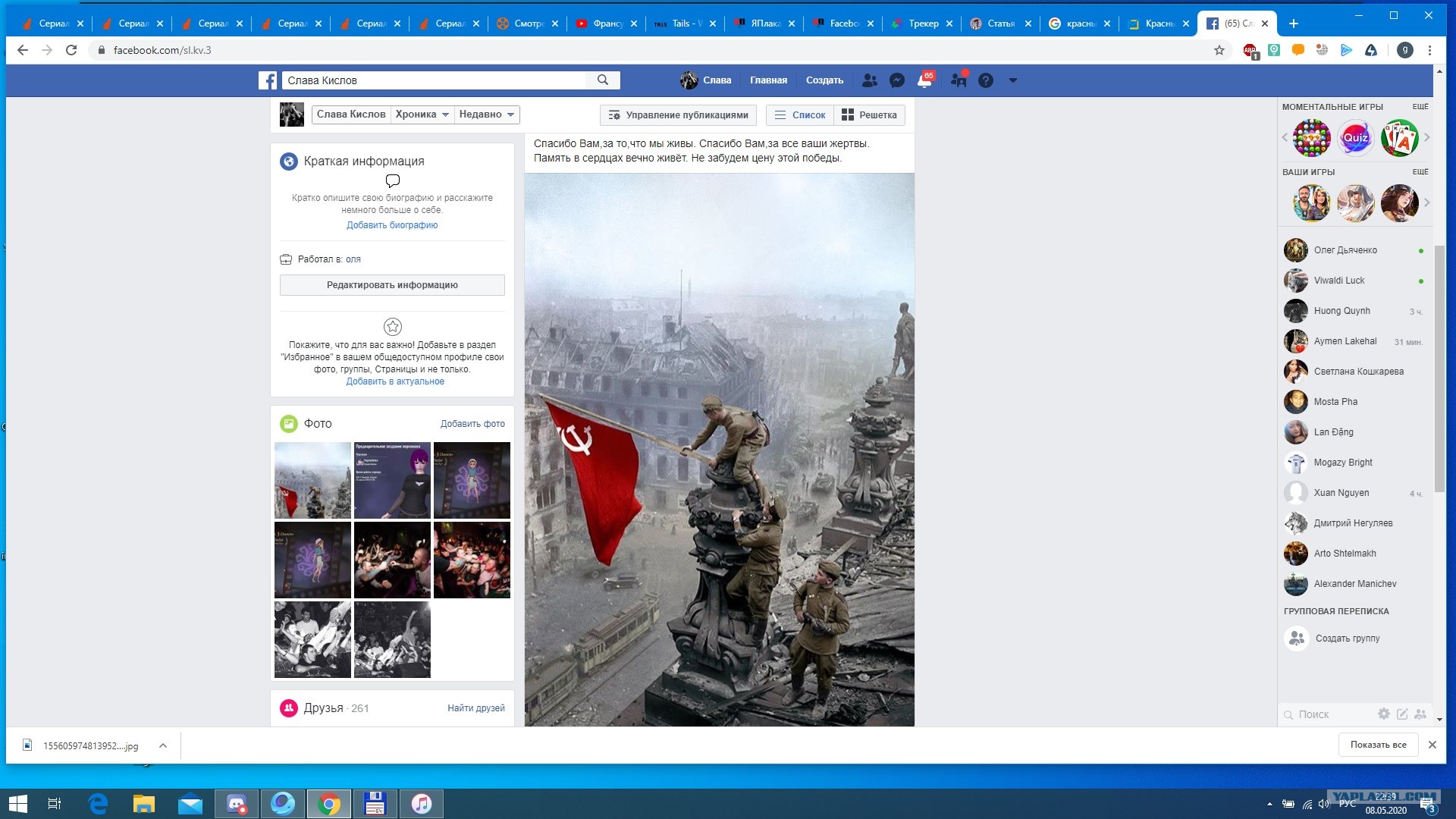The height and width of the screenshot is (819, 1456).
Task: Open chat with Светлана Кошкарева
Action: pos(1354,372)
